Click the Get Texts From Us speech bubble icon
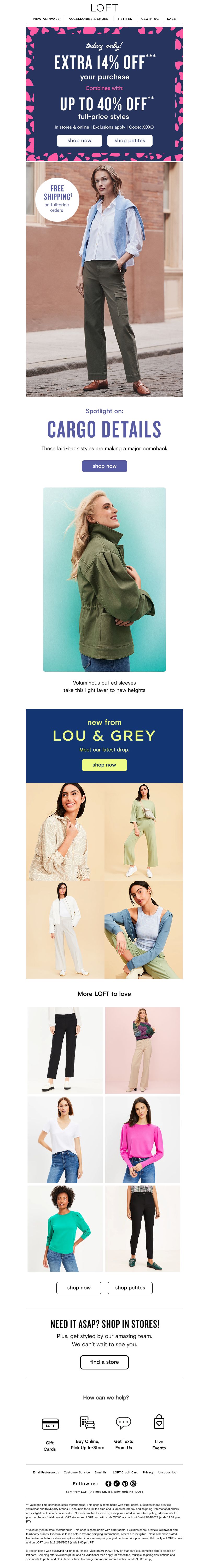The height and width of the screenshot is (1568, 209). (x=124, y=1422)
